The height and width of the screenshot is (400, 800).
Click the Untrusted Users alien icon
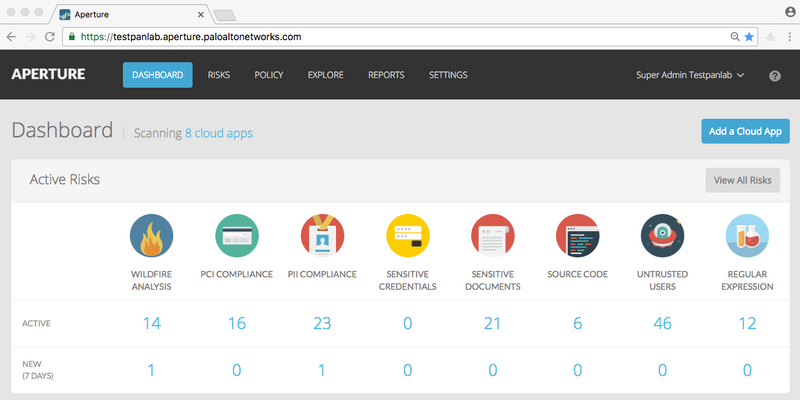[x=663, y=236]
